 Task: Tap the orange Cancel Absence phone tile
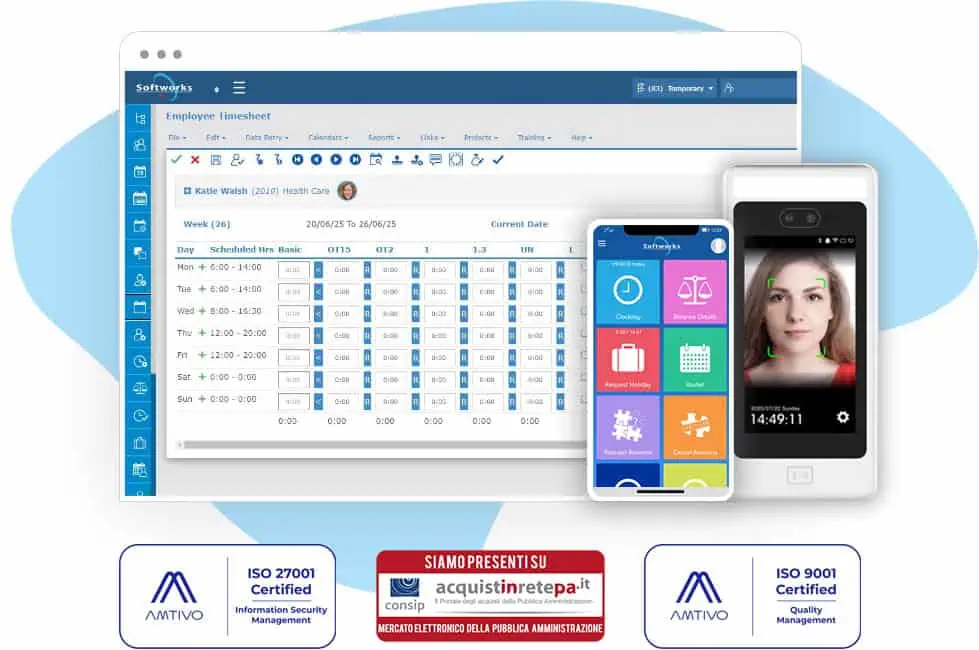pos(694,427)
